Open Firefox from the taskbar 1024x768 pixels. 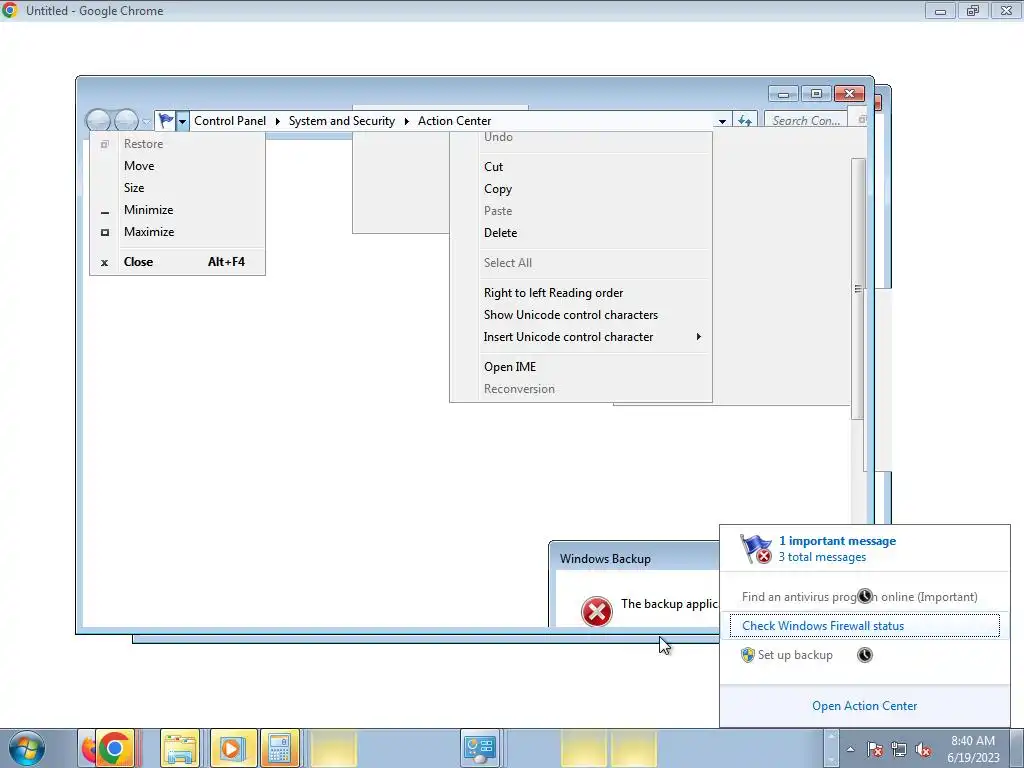point(87,748)
